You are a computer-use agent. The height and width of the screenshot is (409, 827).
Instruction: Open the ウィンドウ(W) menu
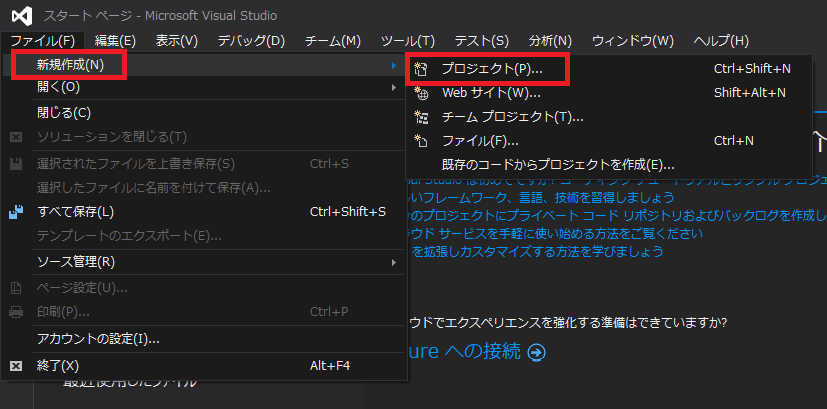pyautogui.click(x=633, y=41)
